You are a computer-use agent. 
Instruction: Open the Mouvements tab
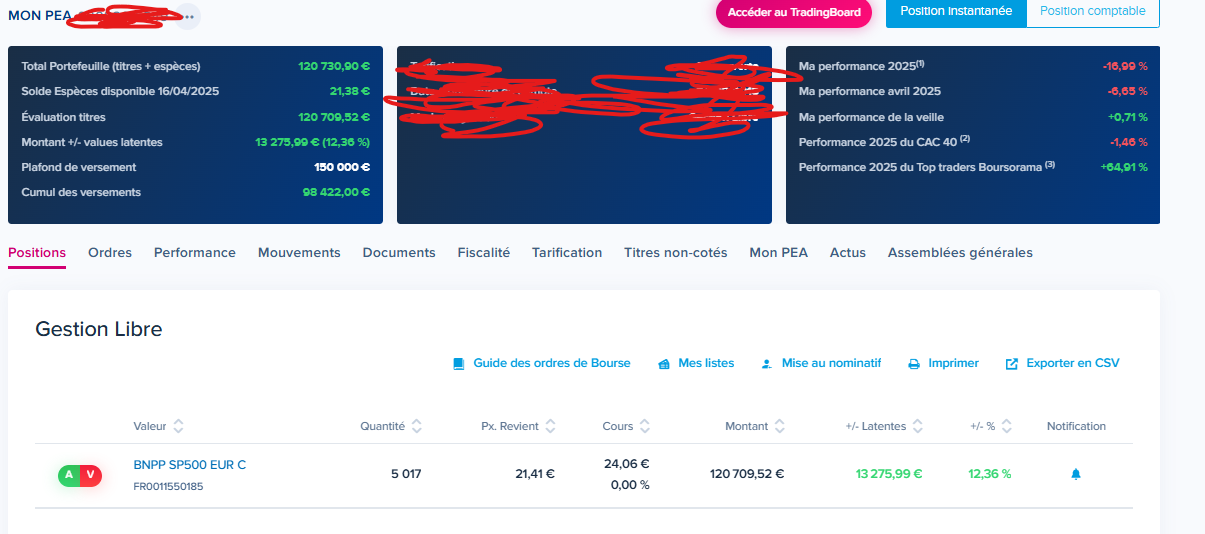tap(299, 253)
